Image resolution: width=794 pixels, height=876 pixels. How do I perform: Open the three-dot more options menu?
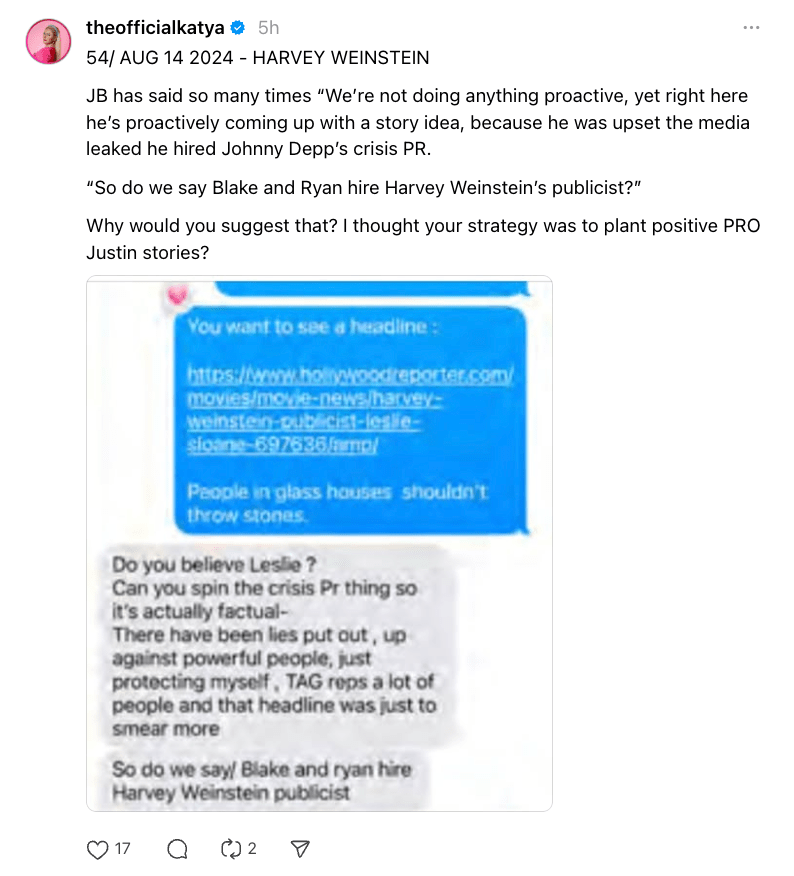point(752,27)
